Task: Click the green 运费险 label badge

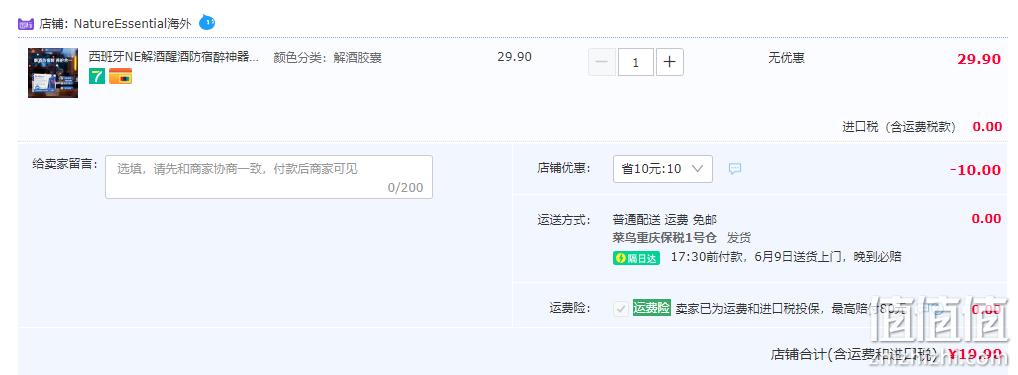Action: (651, 308)
